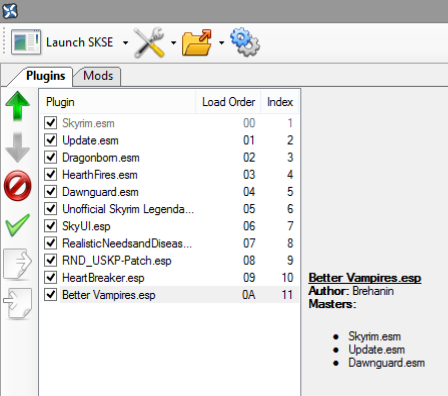Click Dawnguard.esm in the masters list
Image resolution: width=448 pixels, height=396 pixels.
(x=387, y=363)
